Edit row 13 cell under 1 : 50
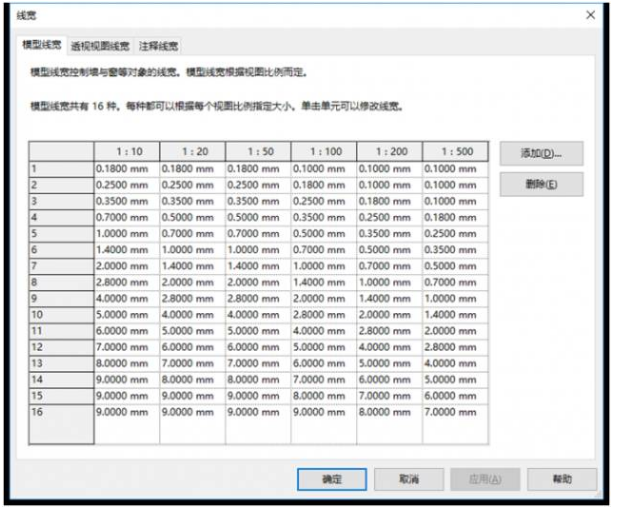The width and height of the screenshot is (617, 509). tap(259, 363)
